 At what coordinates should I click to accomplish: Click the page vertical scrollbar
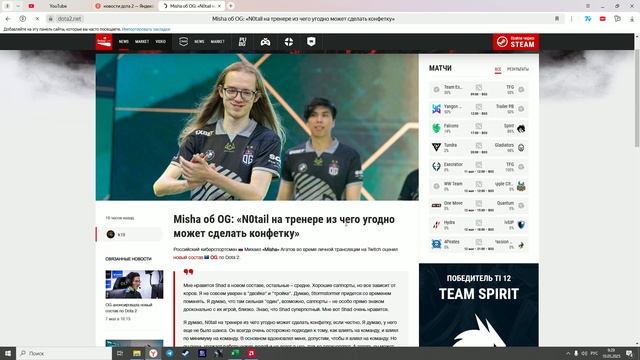(637, 91)
